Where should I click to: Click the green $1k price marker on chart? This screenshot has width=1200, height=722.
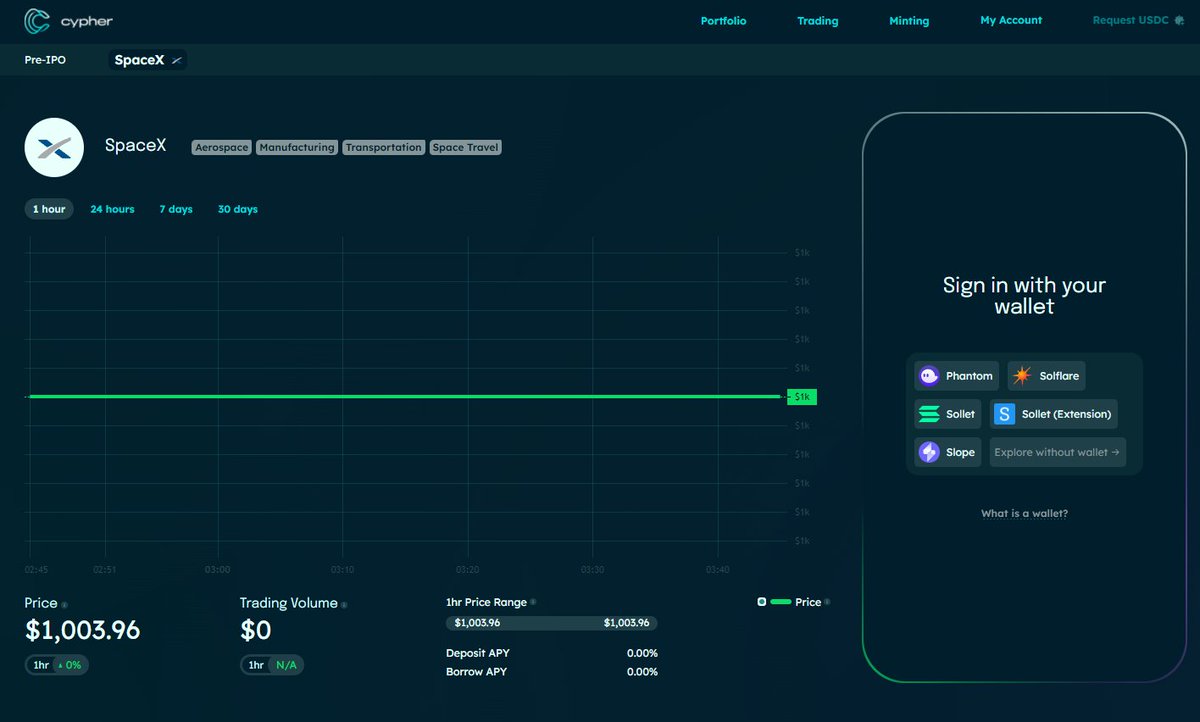click(802, 397)
